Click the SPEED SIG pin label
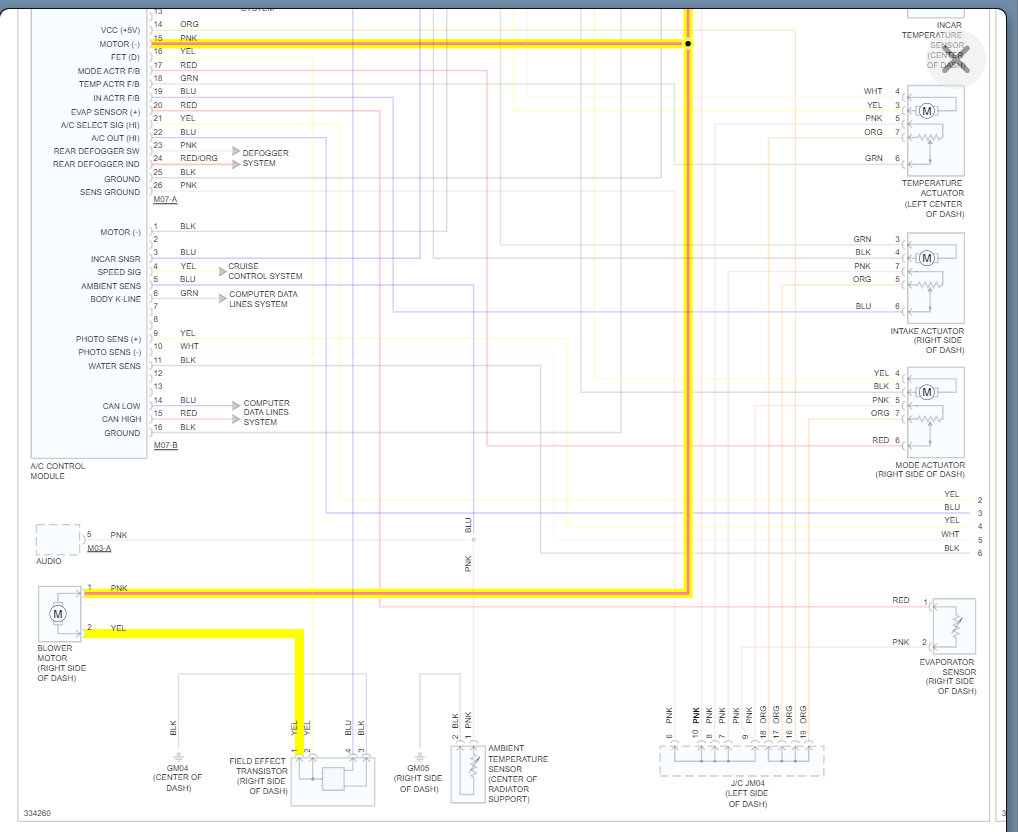Viewport: 1018px width, 832px height. [119, 272]
